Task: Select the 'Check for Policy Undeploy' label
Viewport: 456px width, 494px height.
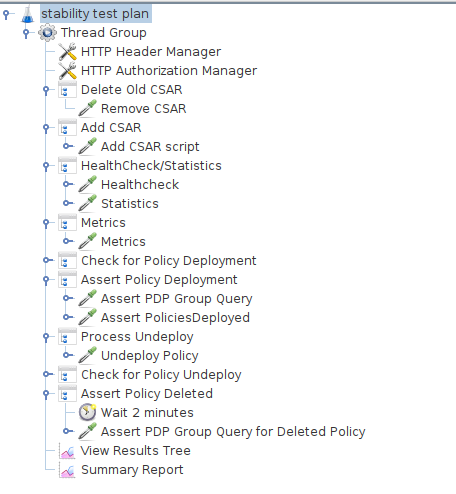Action: 161,375
